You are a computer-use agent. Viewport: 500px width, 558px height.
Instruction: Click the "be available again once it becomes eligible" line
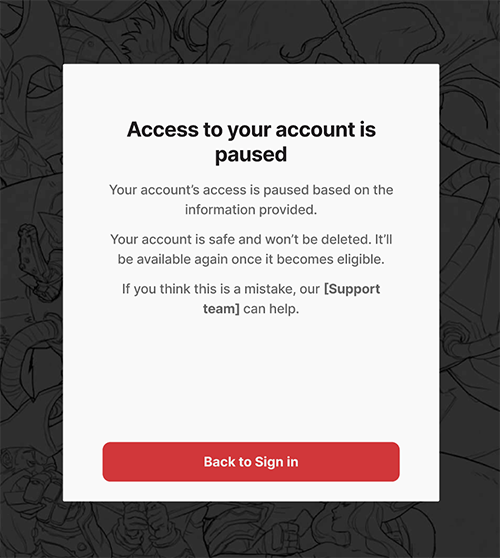(x=251, y=259)
